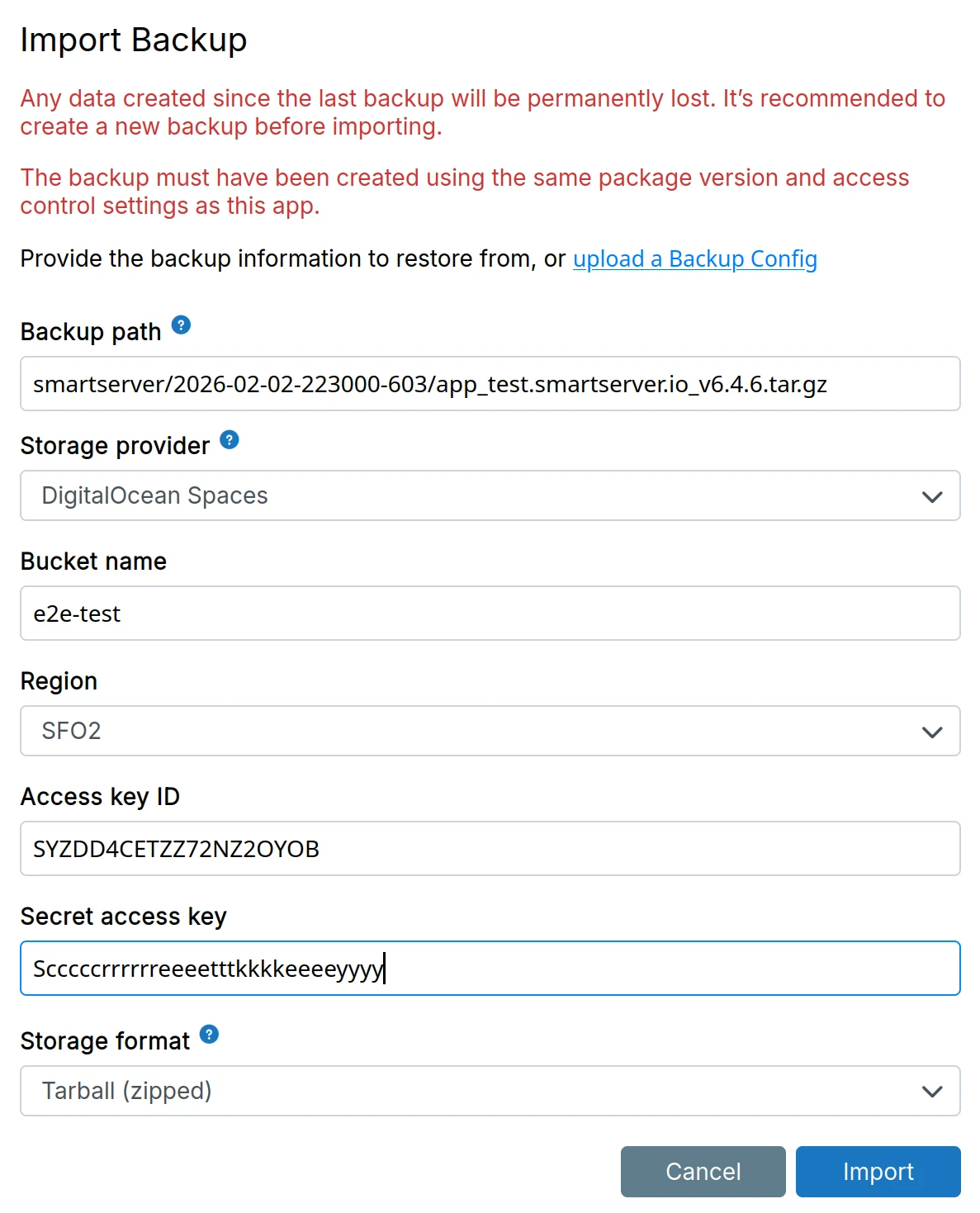Open the DigitalOcean Spaces provider dropdown
This screenshot has width=980, height=1213.
click(490, 496)
